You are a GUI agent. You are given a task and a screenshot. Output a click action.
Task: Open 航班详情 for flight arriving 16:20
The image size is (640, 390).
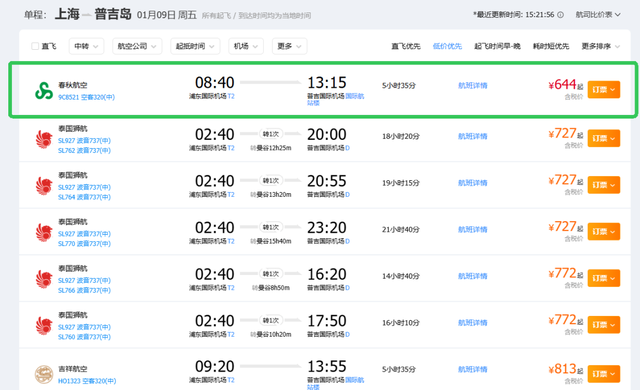click(x=473, y=276)
